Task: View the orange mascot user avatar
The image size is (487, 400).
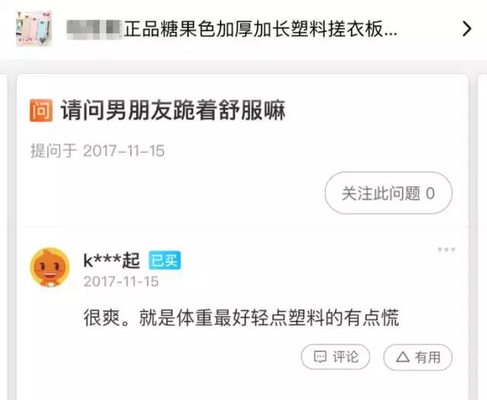Action: pos(50,267)
